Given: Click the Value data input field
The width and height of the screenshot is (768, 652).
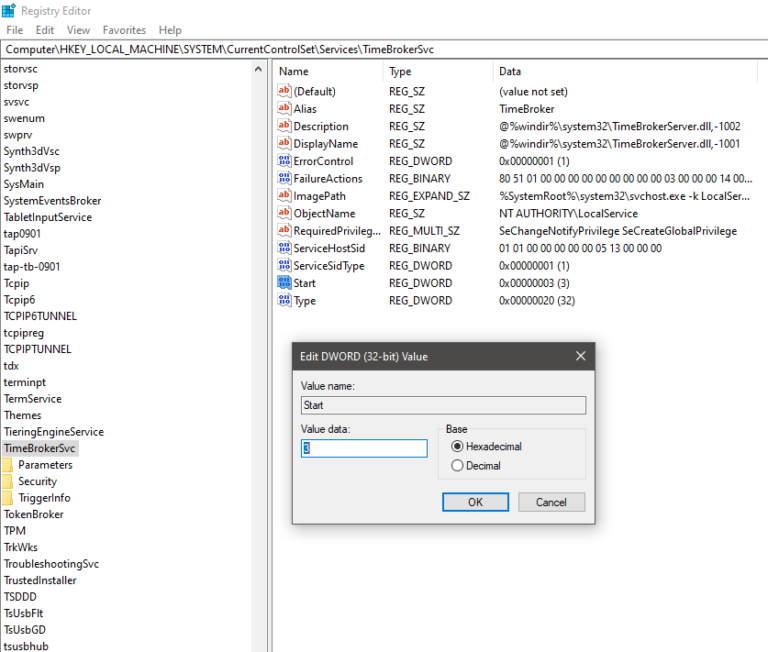Looking at the screenshot, I should tap(364, 448).
